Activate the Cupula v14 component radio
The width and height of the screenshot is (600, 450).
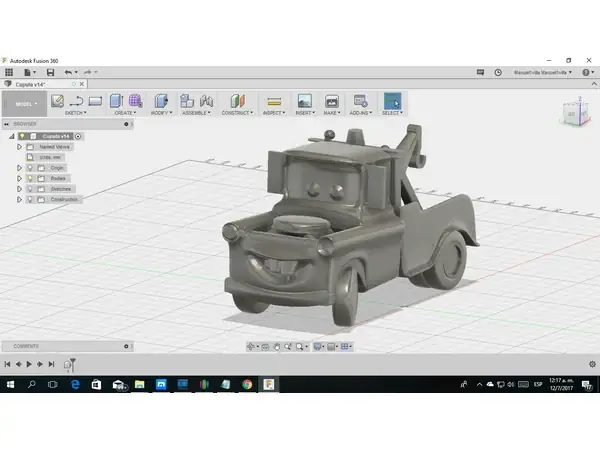(x=78, y=136)
